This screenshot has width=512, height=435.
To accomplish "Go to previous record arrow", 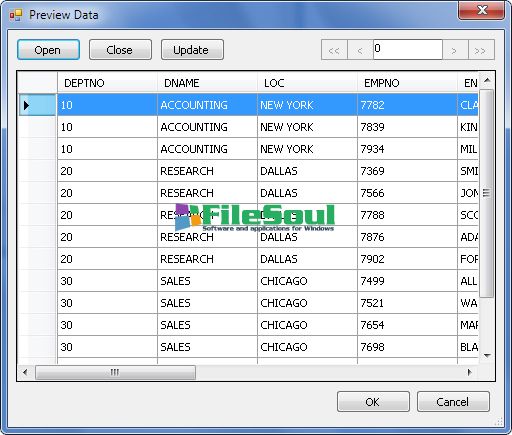I will click(x=360, y=50).
